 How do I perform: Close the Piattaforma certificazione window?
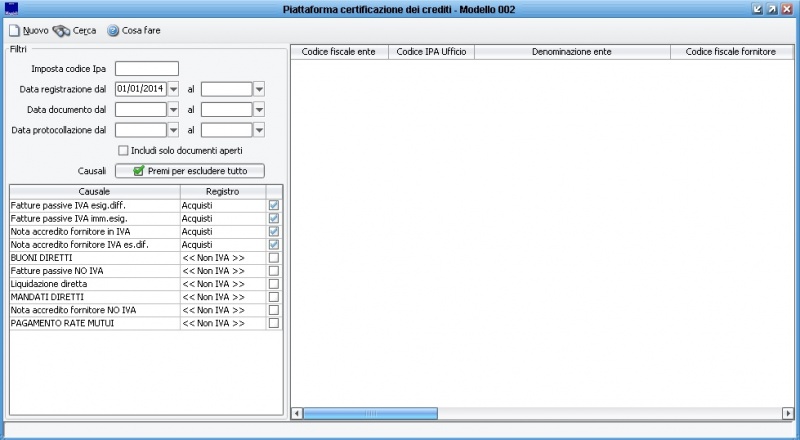tap(787, 9)
